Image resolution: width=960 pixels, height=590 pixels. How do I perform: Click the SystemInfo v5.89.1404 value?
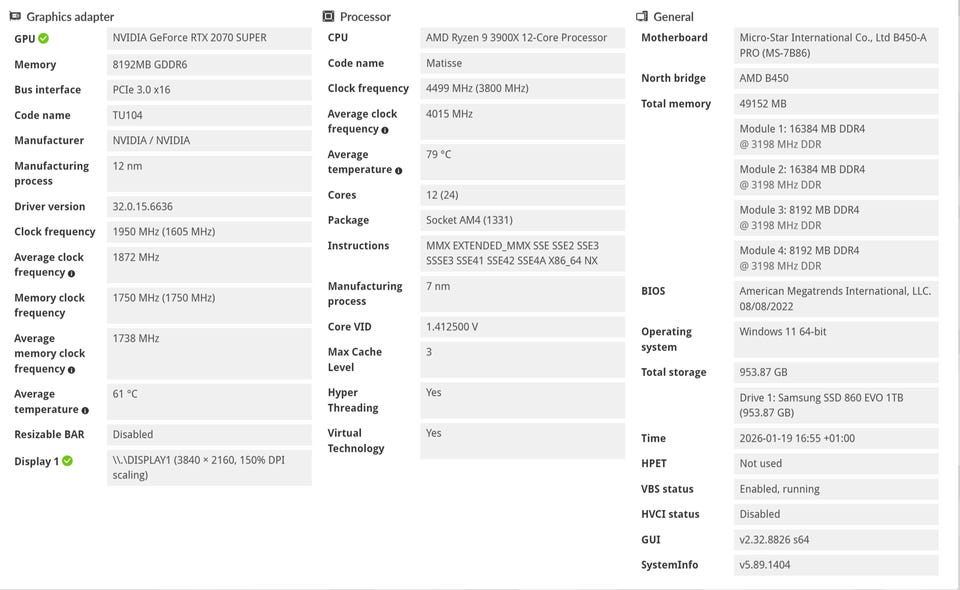[836, 565]
